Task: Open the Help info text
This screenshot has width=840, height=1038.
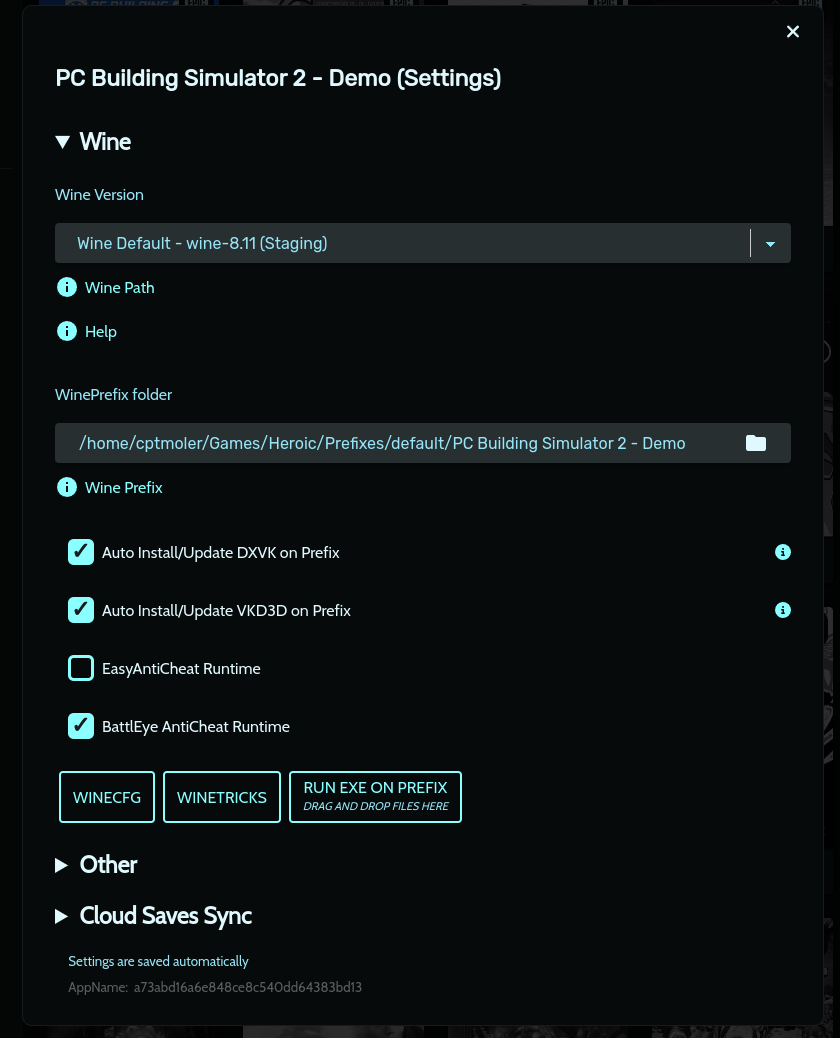Action: coord(101,331)
